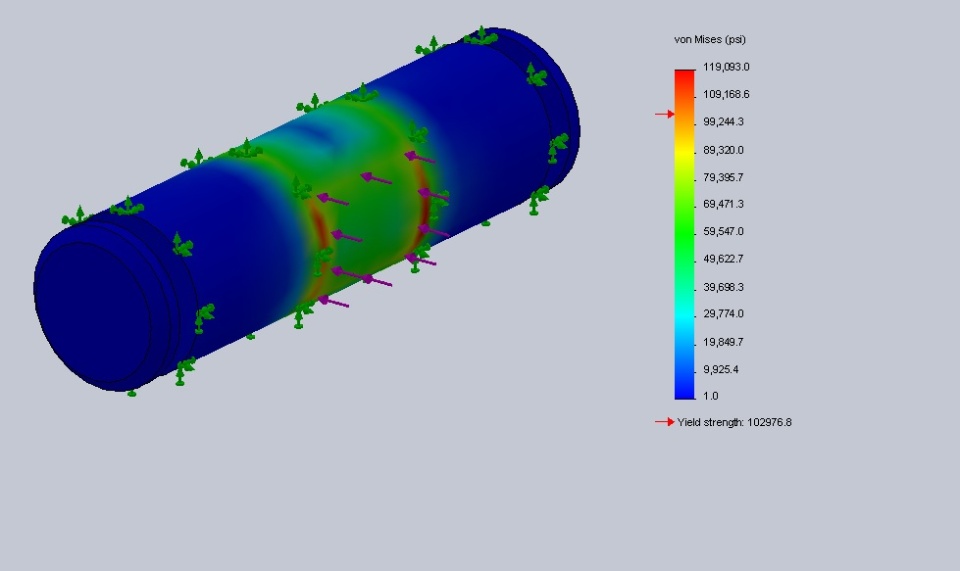The width and height of the screenshot is (960, 571).
Task: Click the red arrow icon before Yield strength
Action: 664,422
